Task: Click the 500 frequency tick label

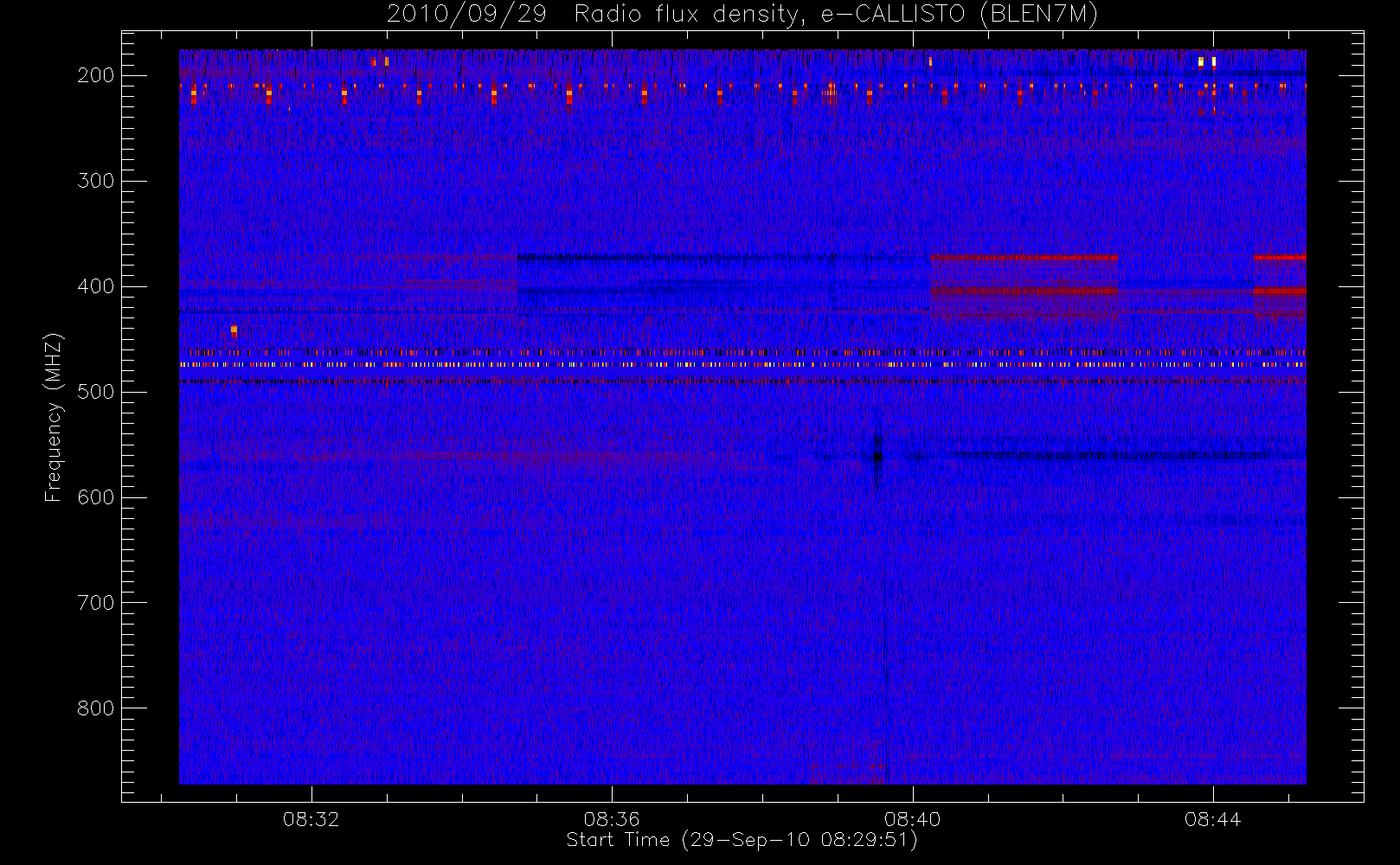Action: pyautogui.click(x=96, y=392)
